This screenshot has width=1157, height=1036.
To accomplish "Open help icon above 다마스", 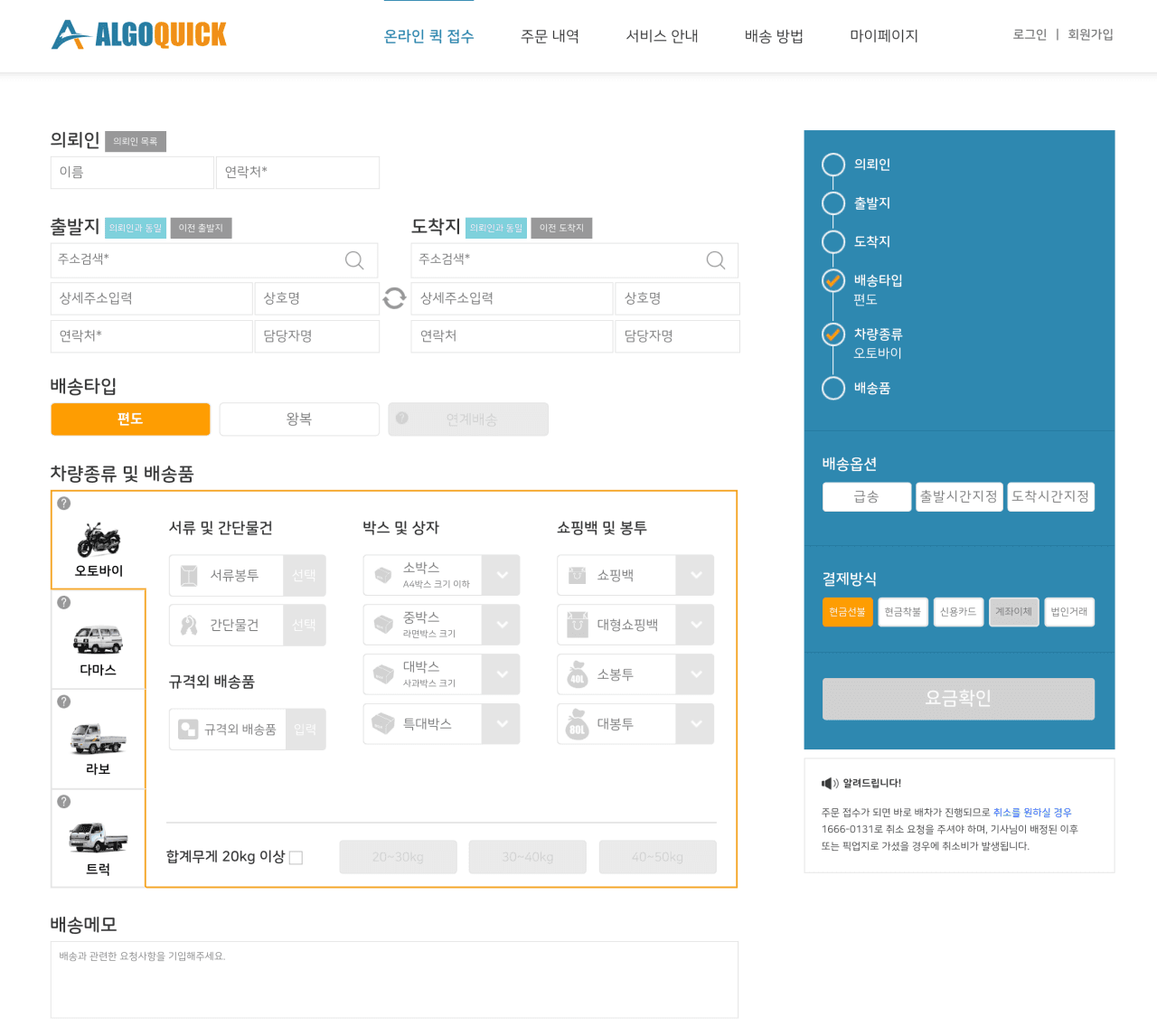I will (64, 602).
